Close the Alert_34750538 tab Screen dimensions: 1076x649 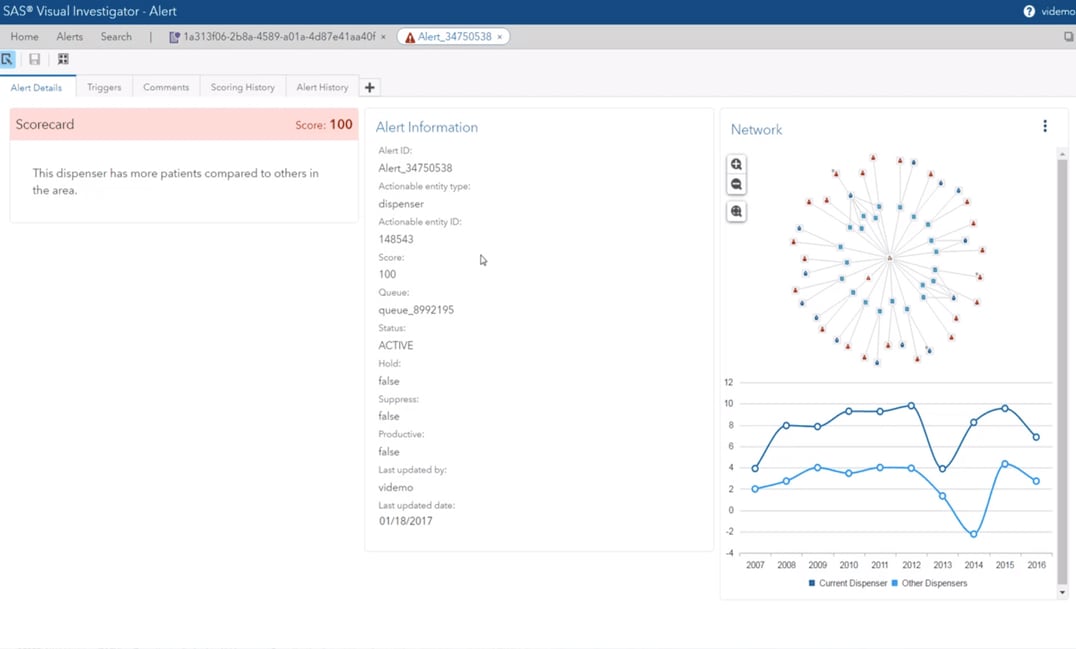pyautogui.click(x=499, y=35)
